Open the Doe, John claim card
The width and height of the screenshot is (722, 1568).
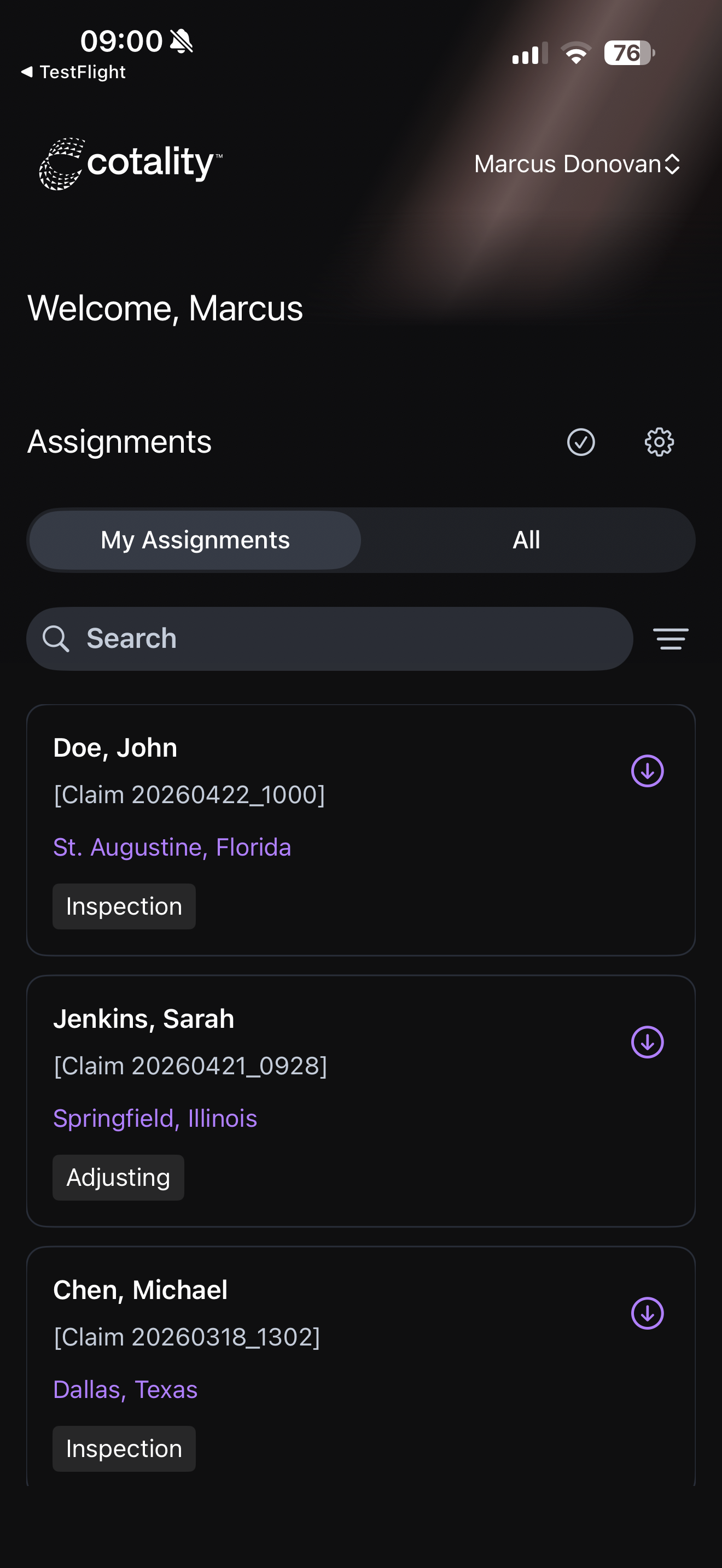361,830
